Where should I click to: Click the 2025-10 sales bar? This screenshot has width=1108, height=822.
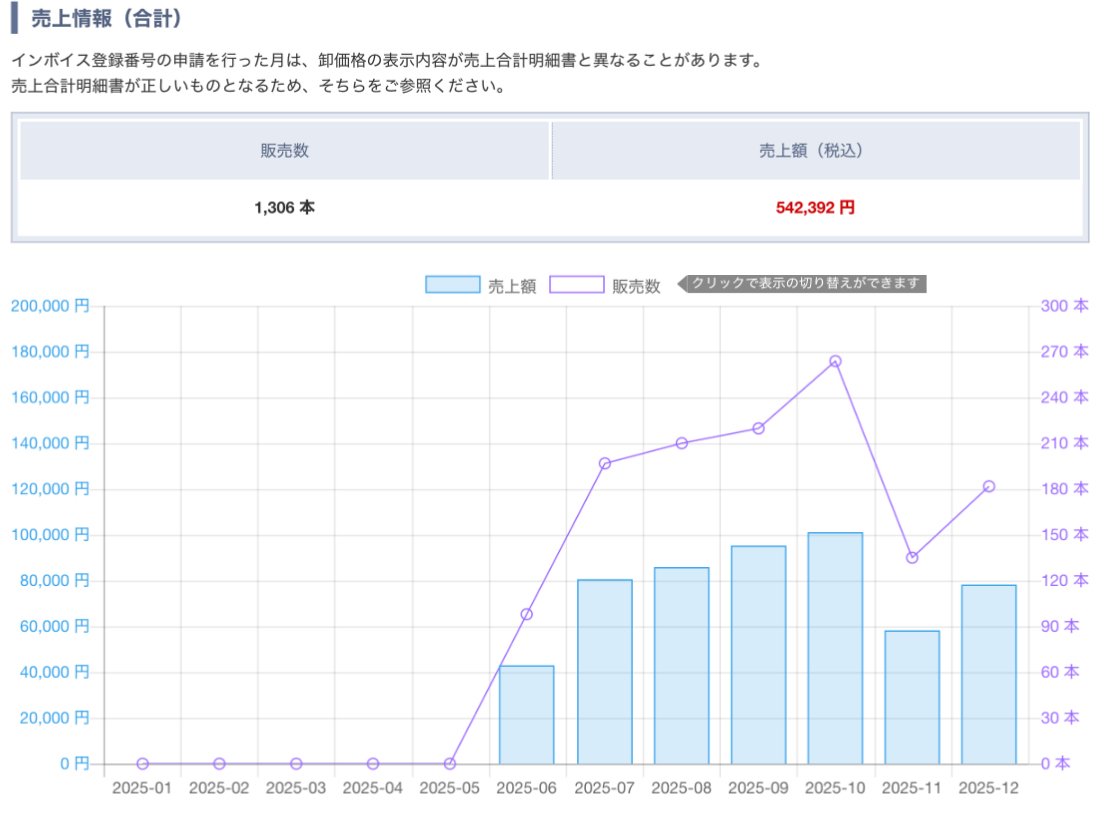[835, 648]
